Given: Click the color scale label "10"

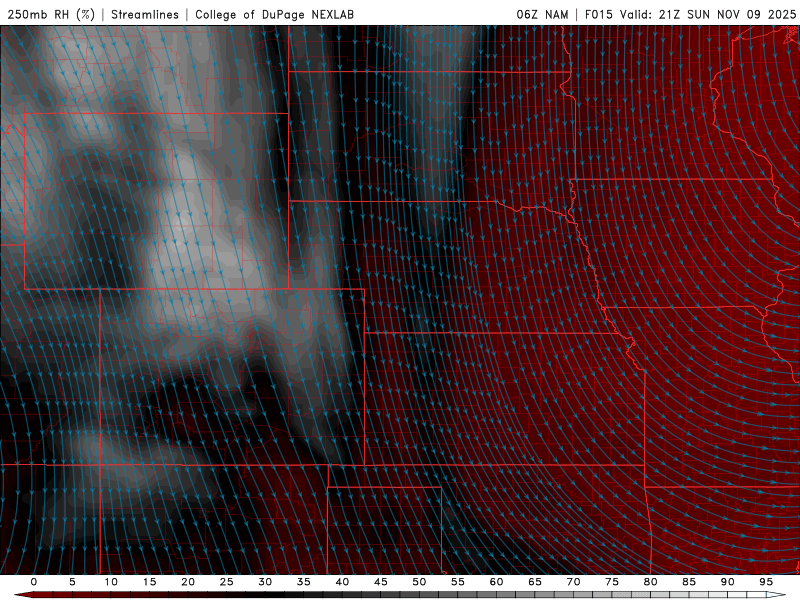Looking at the screenshot, I should coord(111,582).
